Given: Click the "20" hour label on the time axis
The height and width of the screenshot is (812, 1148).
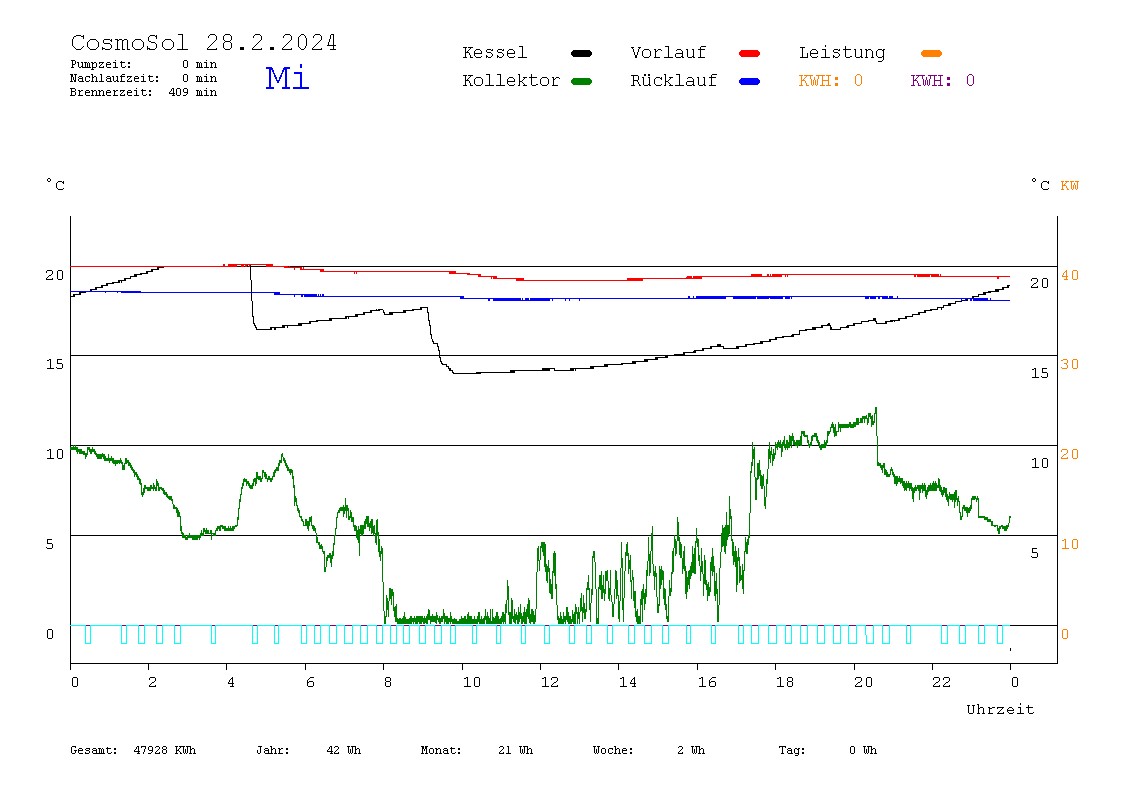Looking at the screenshot, I should pyautogui.click(x=863, y=682).
